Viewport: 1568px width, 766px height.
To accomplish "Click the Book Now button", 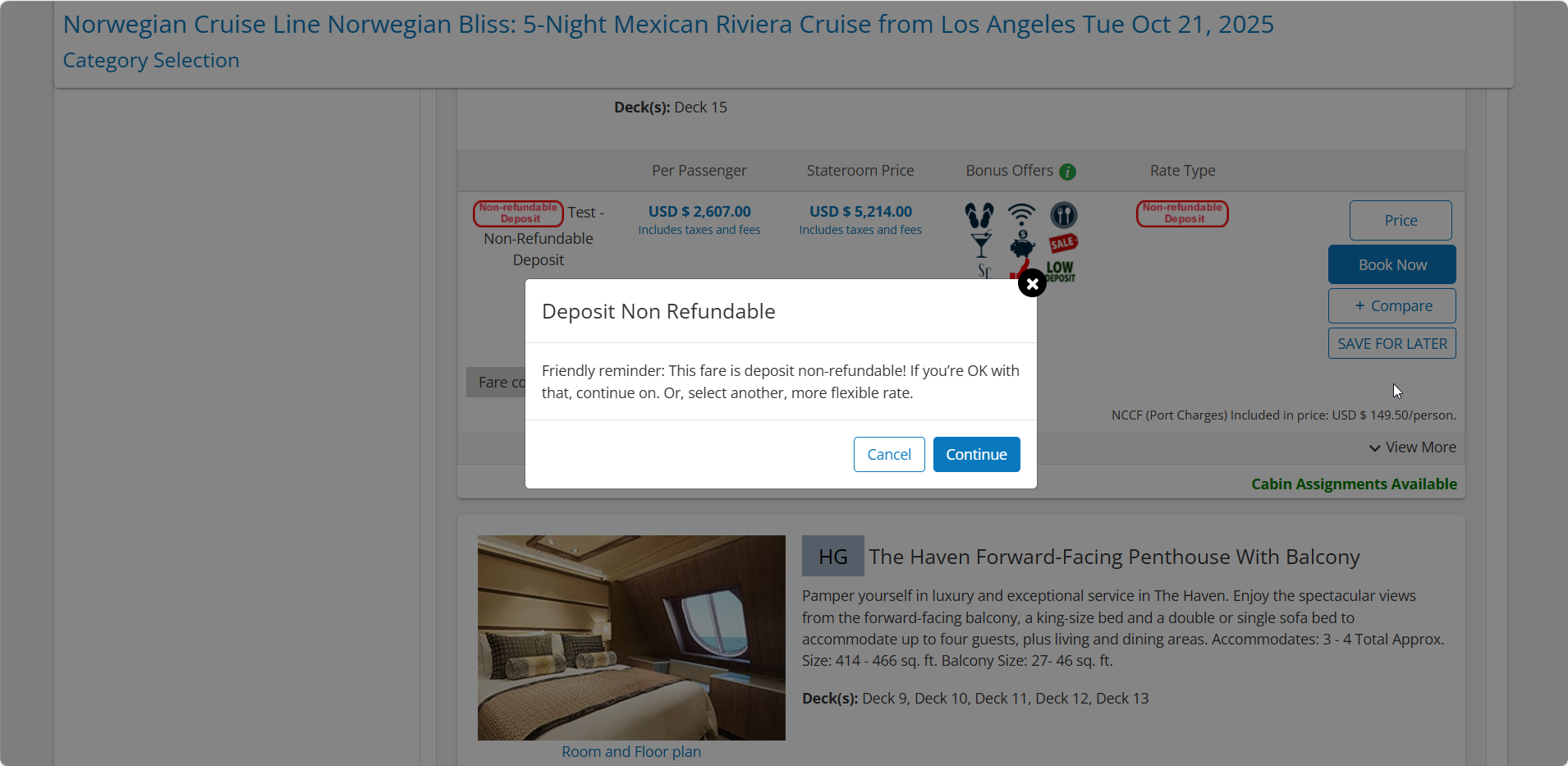I will click(1392, 264).
